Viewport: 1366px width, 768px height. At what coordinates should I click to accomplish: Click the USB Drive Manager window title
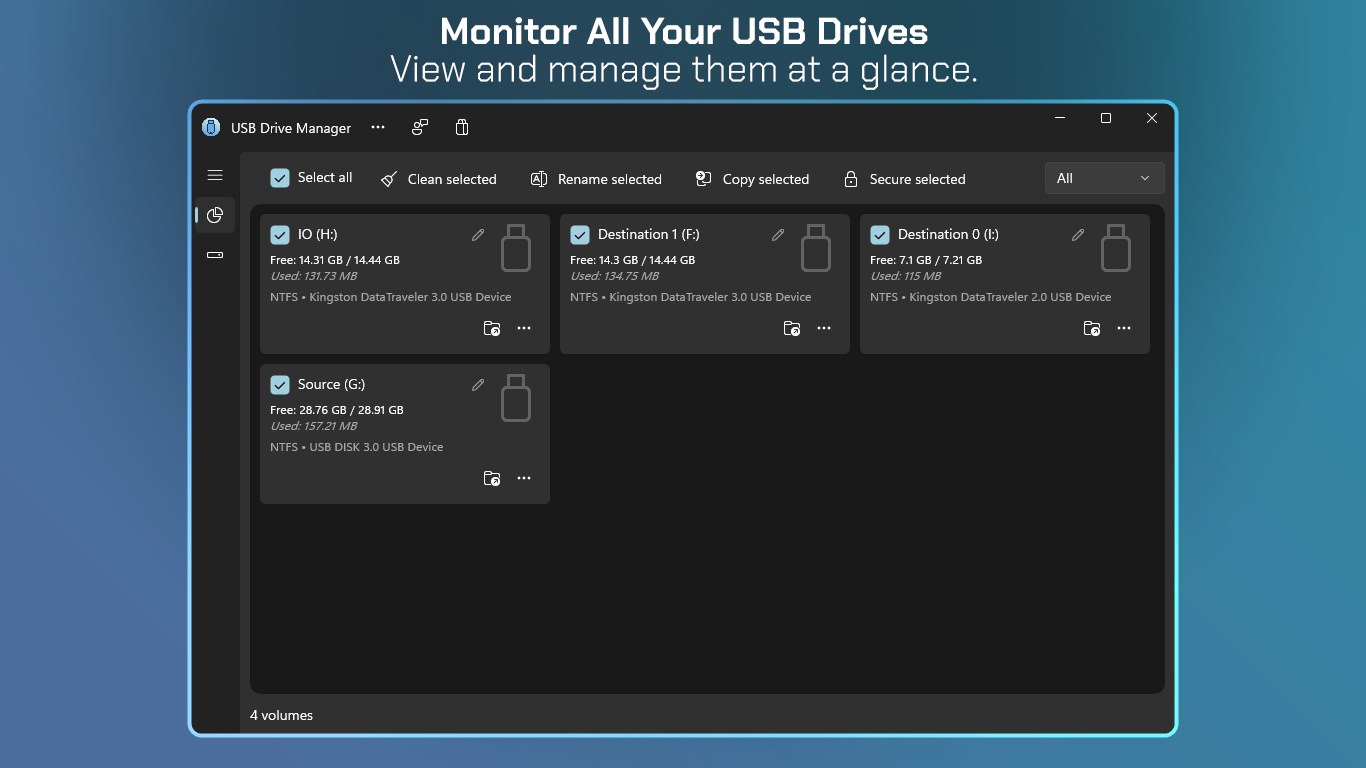(x=291, y=128)
